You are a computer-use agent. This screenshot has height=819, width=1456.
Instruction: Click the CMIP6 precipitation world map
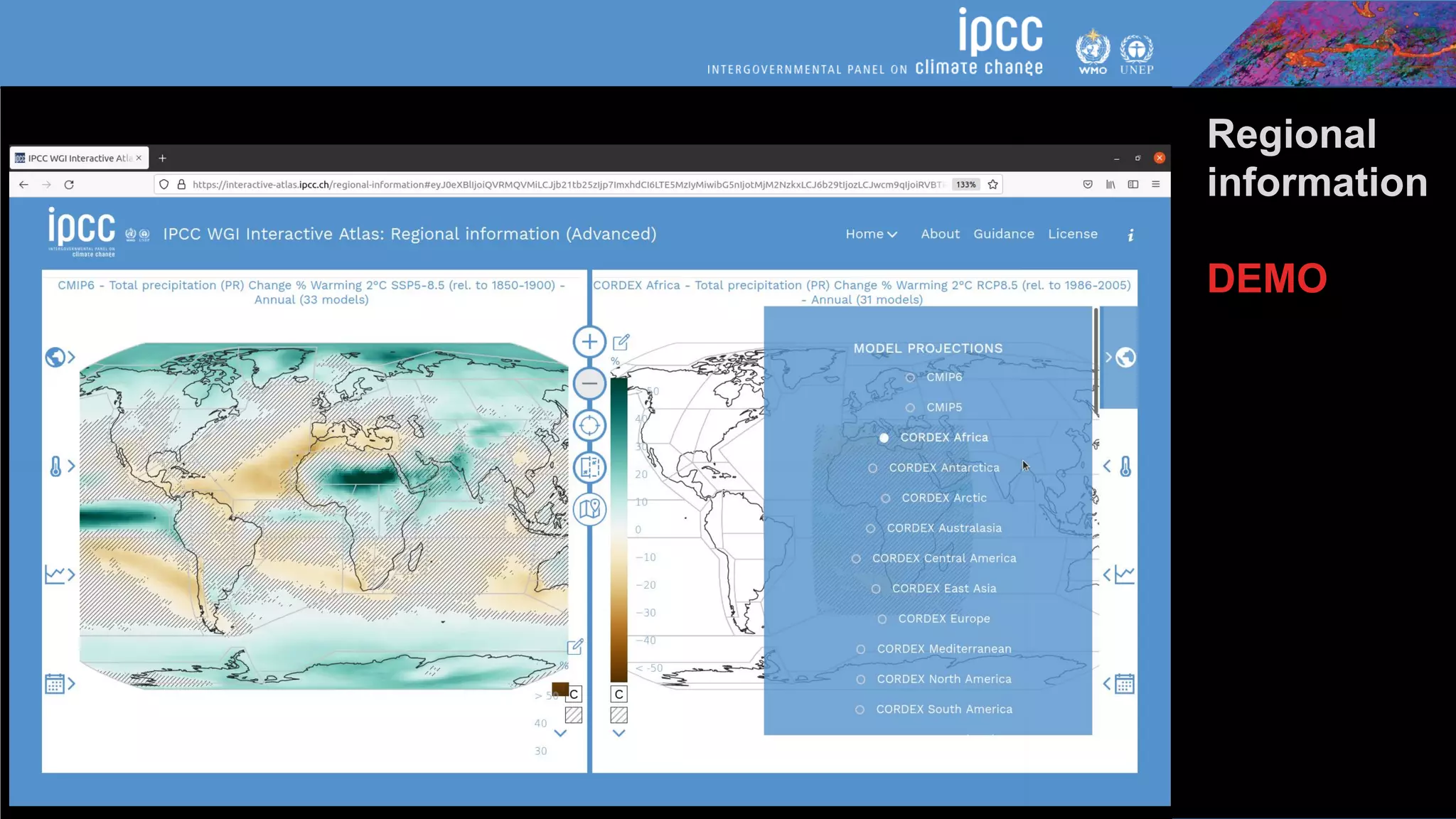(324, 516)
